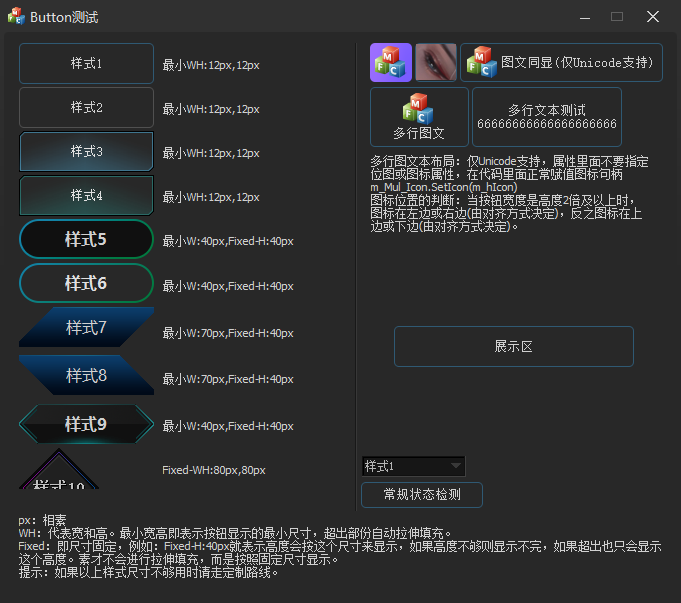
Task: Click the 多行图文 button
Action: 419,117
